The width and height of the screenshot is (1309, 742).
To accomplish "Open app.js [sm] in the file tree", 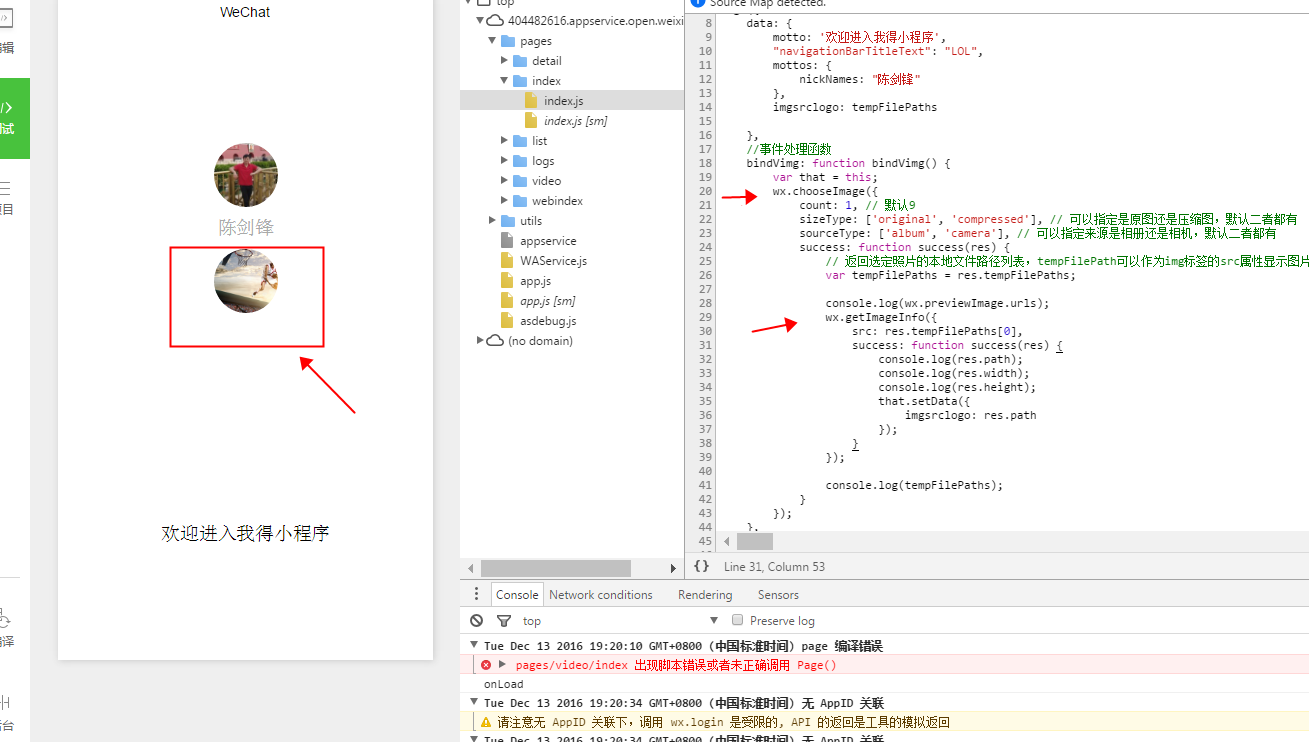I will [x=547, y=301].
